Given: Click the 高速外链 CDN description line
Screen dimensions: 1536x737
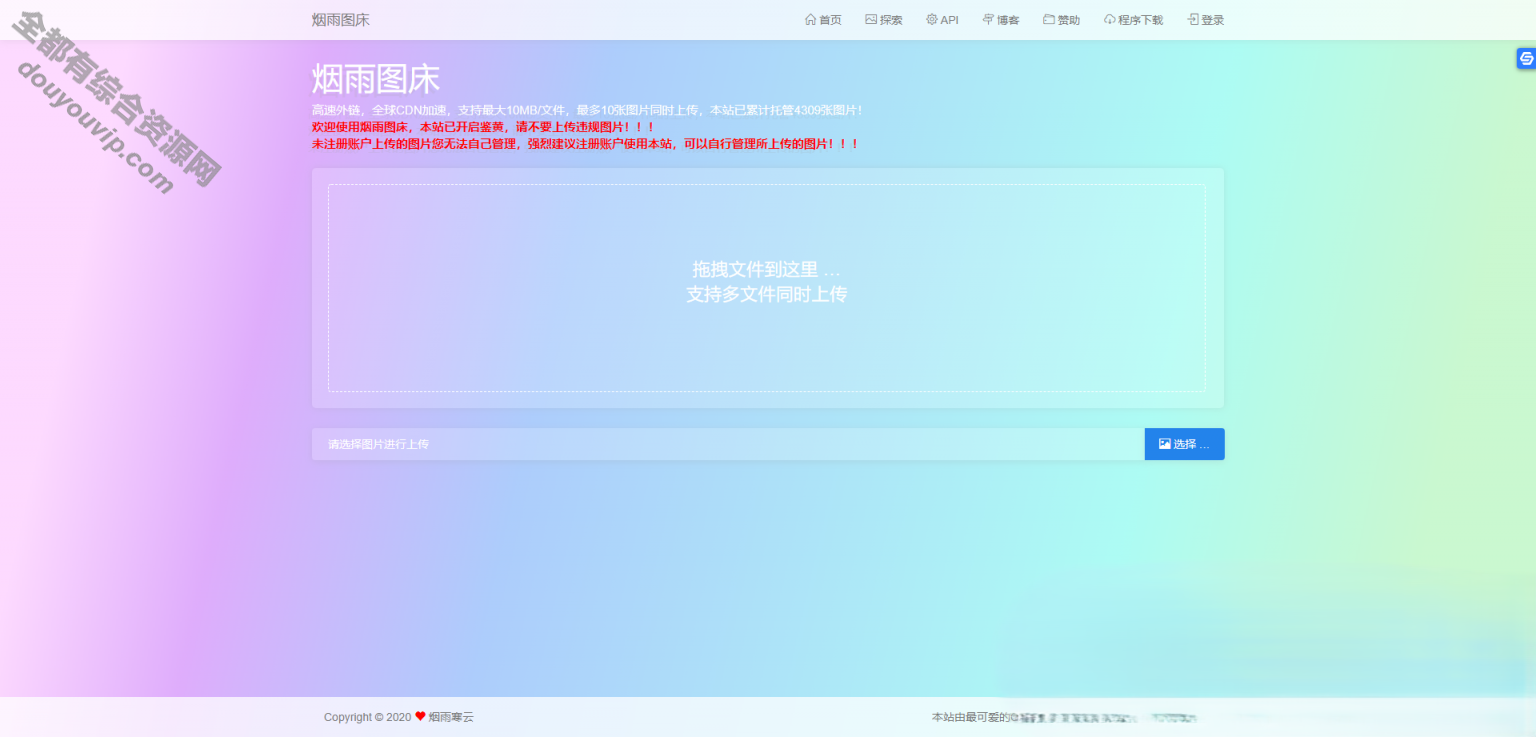Looking at the screenshot, I should tap(588, 110).
